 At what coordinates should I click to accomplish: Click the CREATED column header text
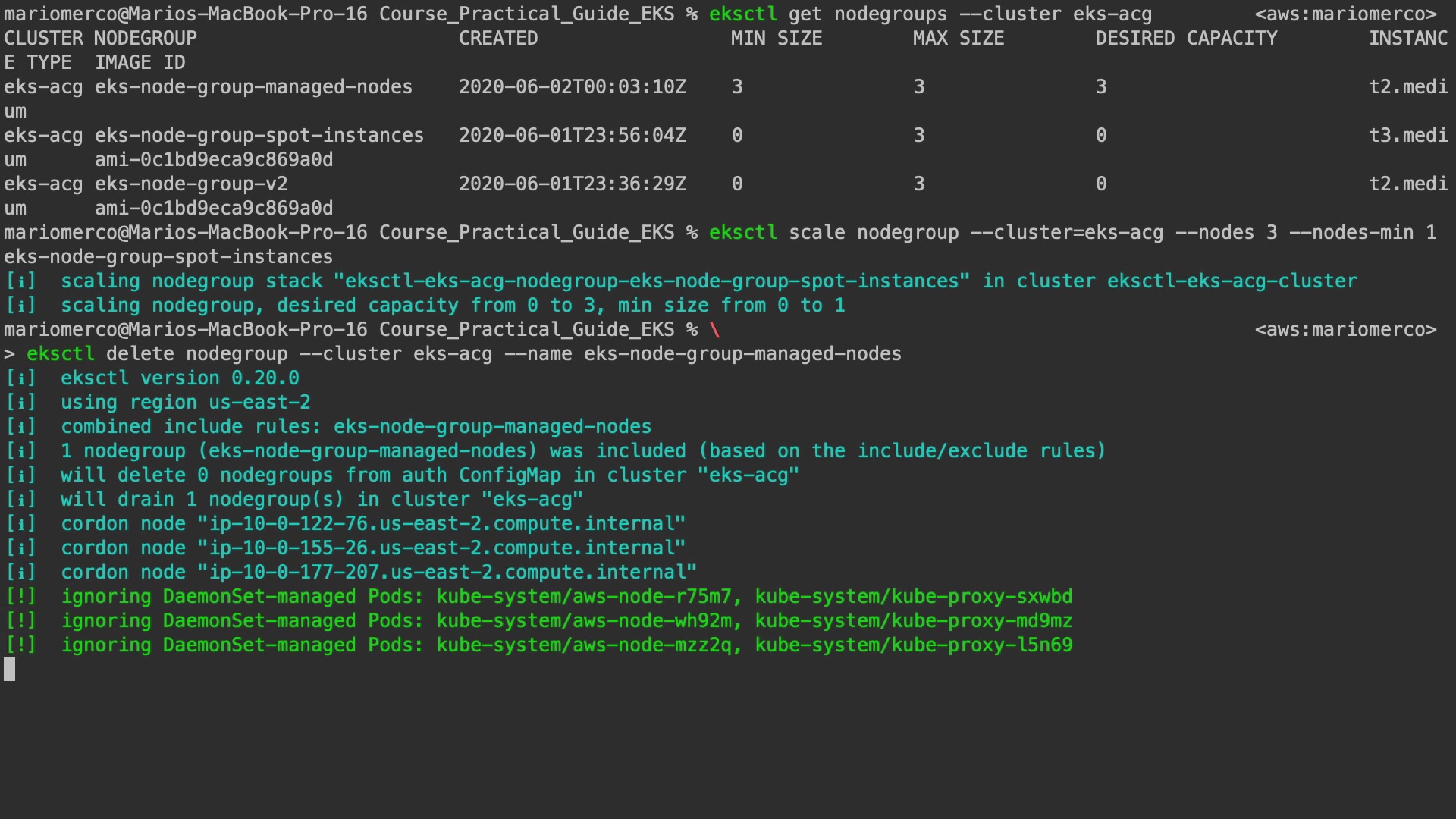tap(498, 38)
